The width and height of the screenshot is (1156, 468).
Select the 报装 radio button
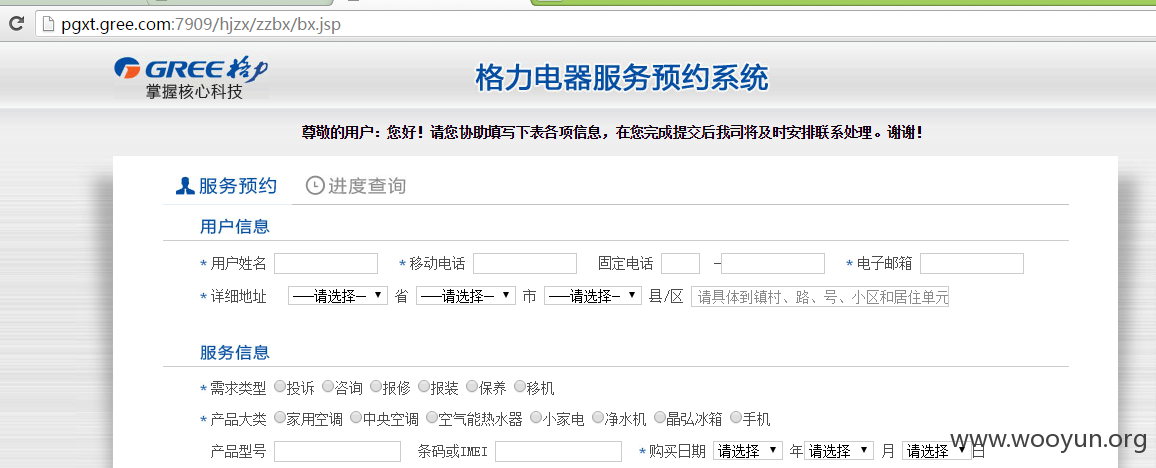tap(424, 386)
